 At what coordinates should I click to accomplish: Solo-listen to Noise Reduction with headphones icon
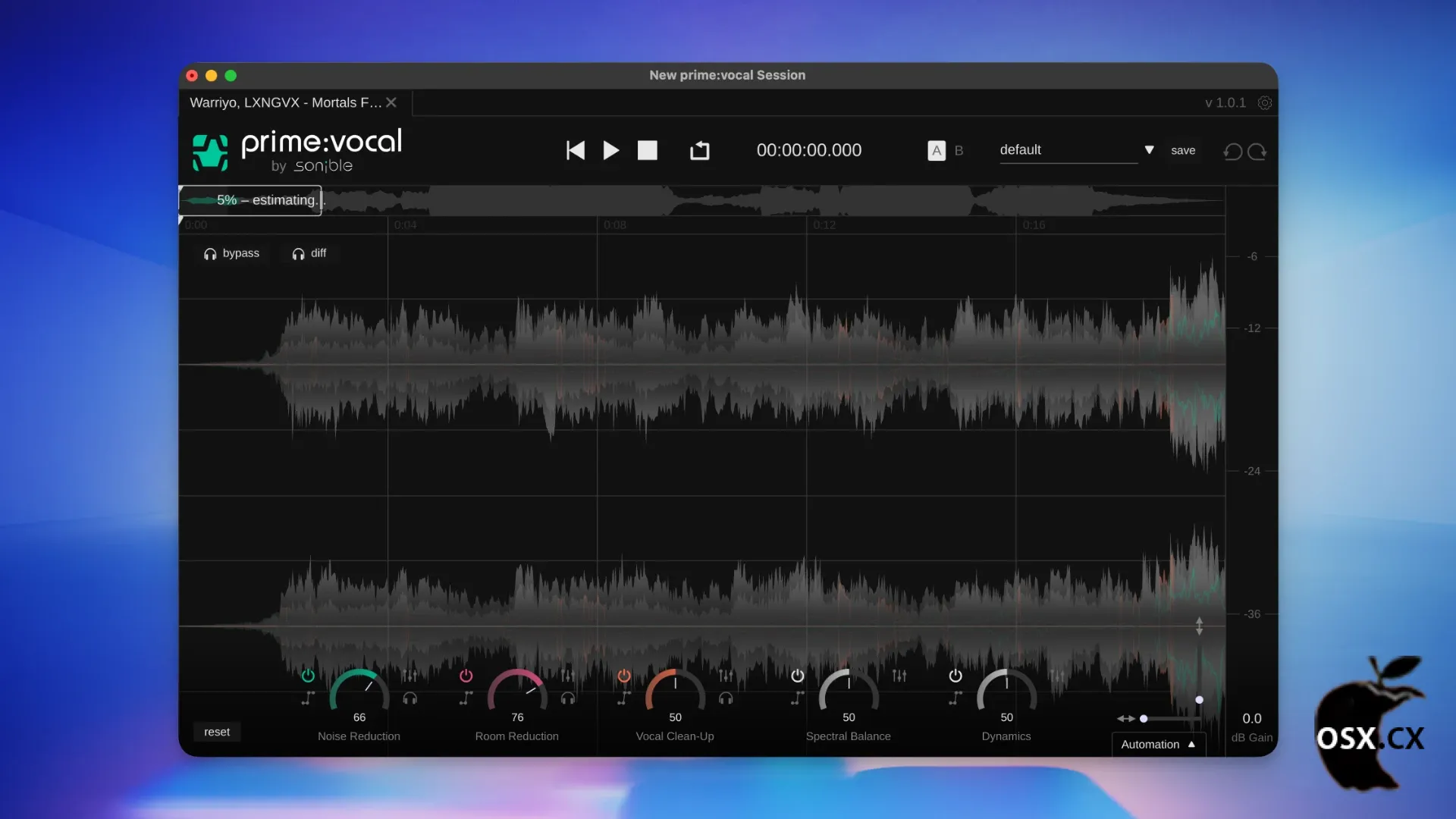pyautogui.click(x=410, y=698)
